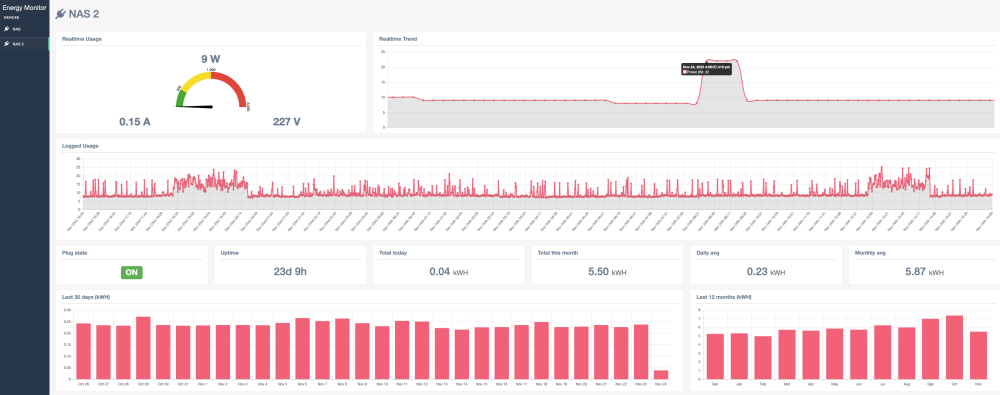
Task: Click the Feb bar in Last 12 months chart
Action: point(763,357)
